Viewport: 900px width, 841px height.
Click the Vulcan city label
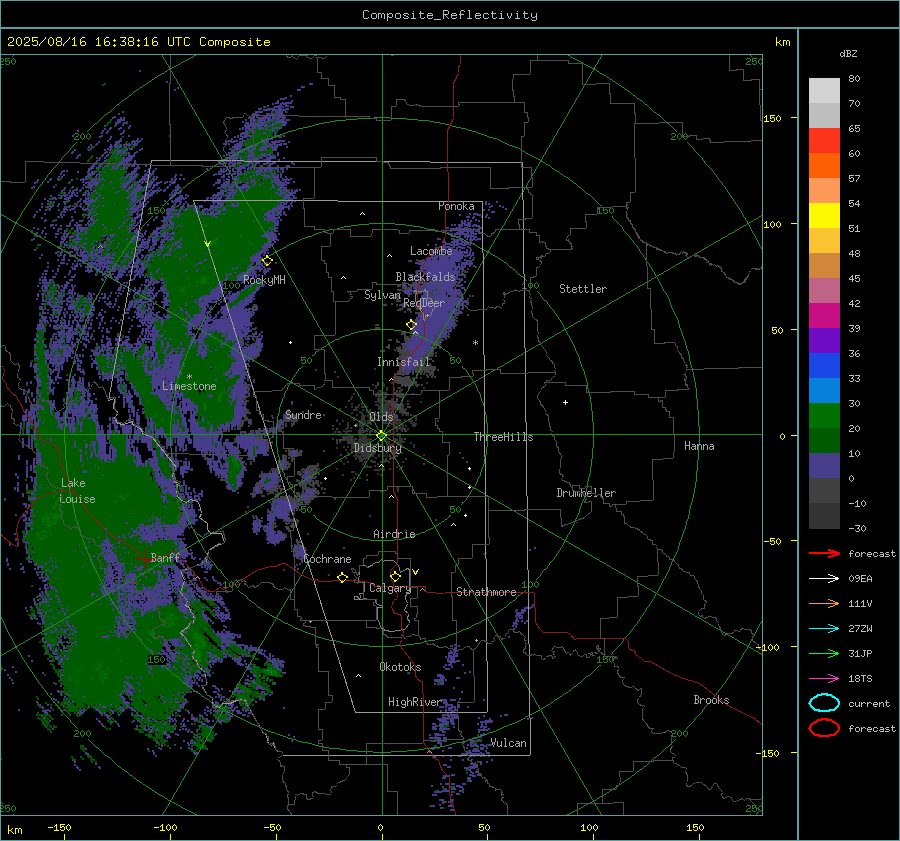(x=508, y=743)
